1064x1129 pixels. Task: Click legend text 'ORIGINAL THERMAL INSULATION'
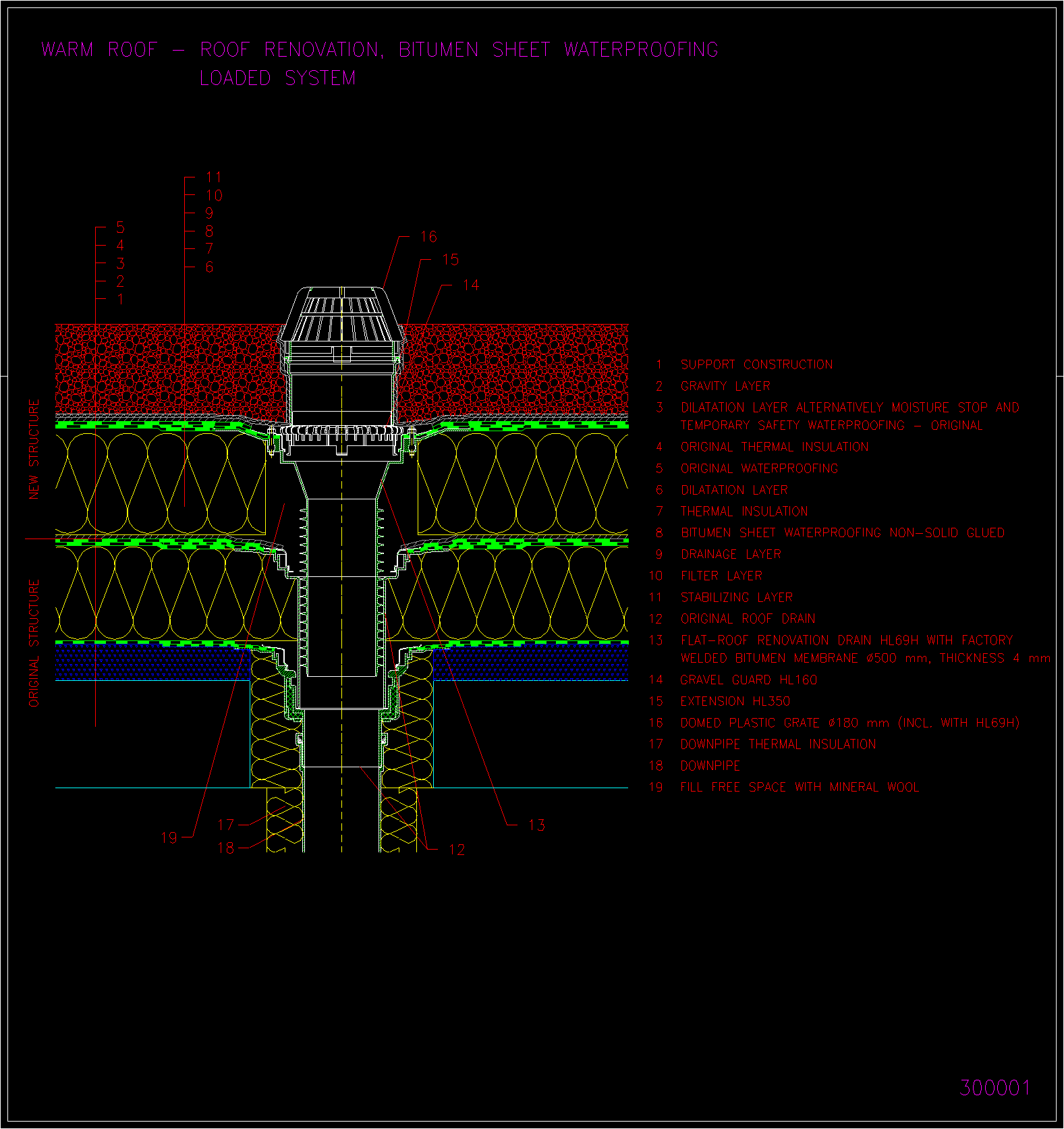coord(775,447)
